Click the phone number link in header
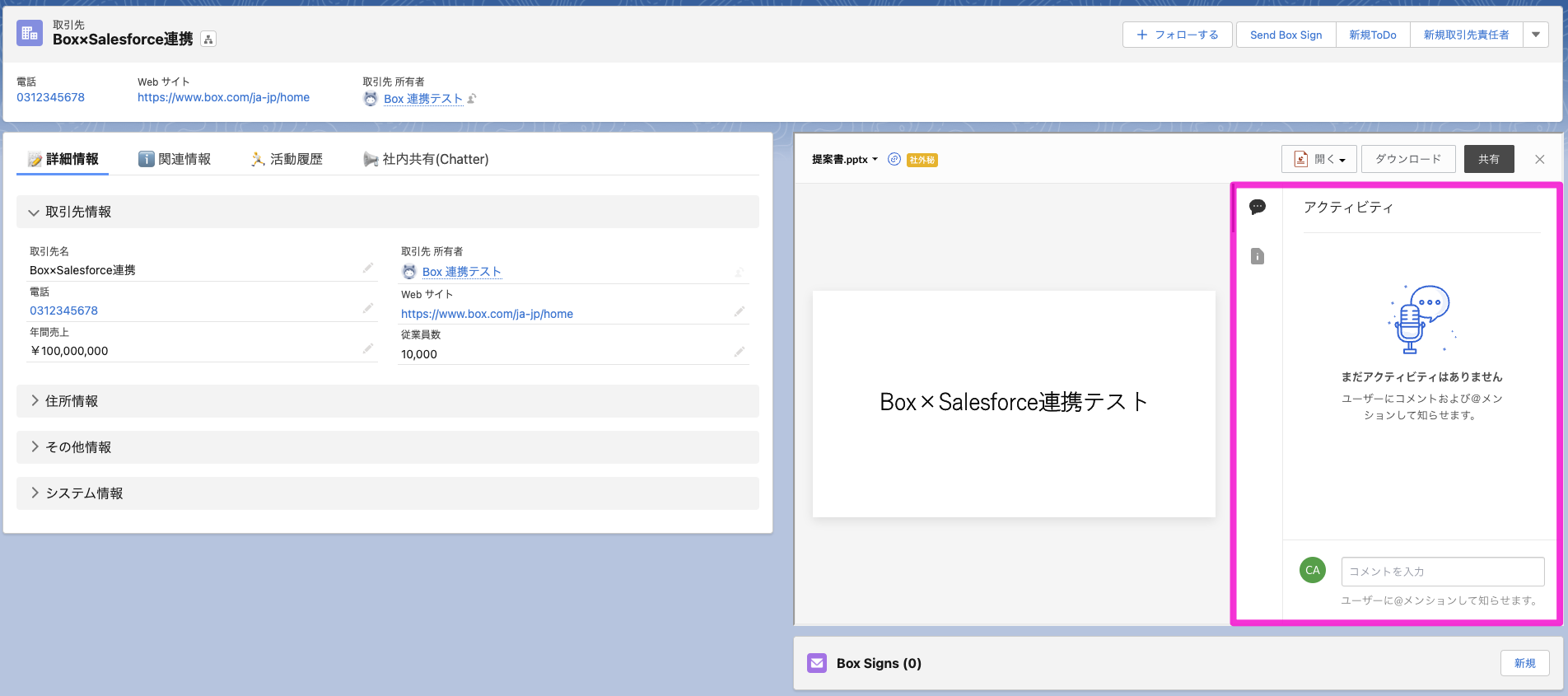This screenshot has width=1568, height=696. (51, 97)
